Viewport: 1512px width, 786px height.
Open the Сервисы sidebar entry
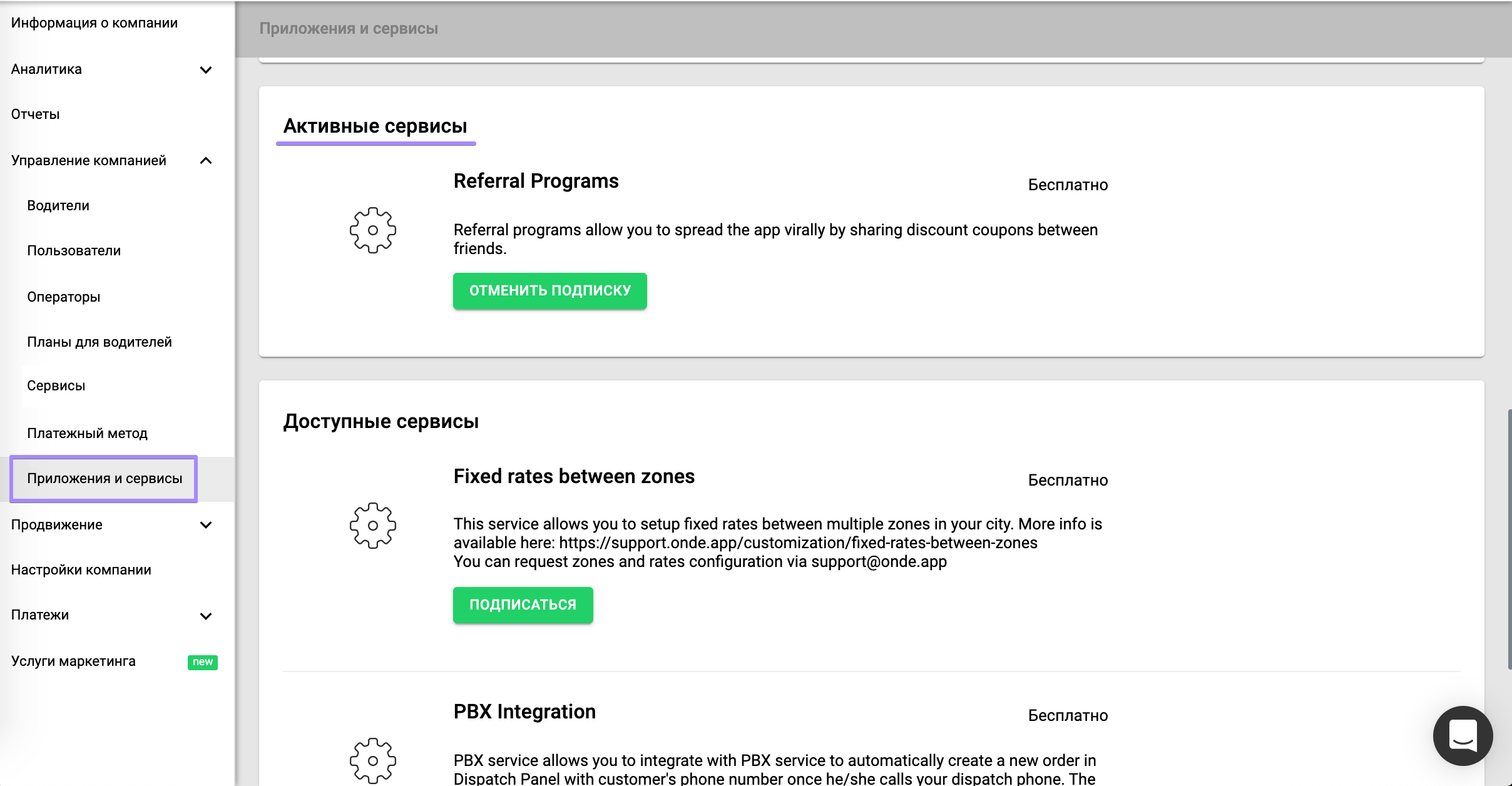point(56,386)
